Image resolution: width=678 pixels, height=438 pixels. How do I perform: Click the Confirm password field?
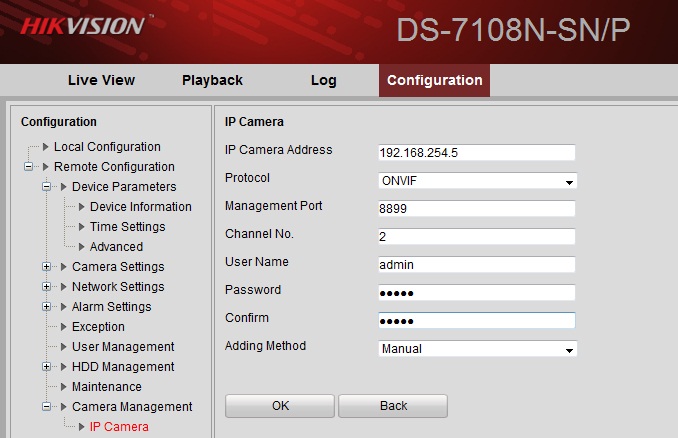click(x=477, y=320)
